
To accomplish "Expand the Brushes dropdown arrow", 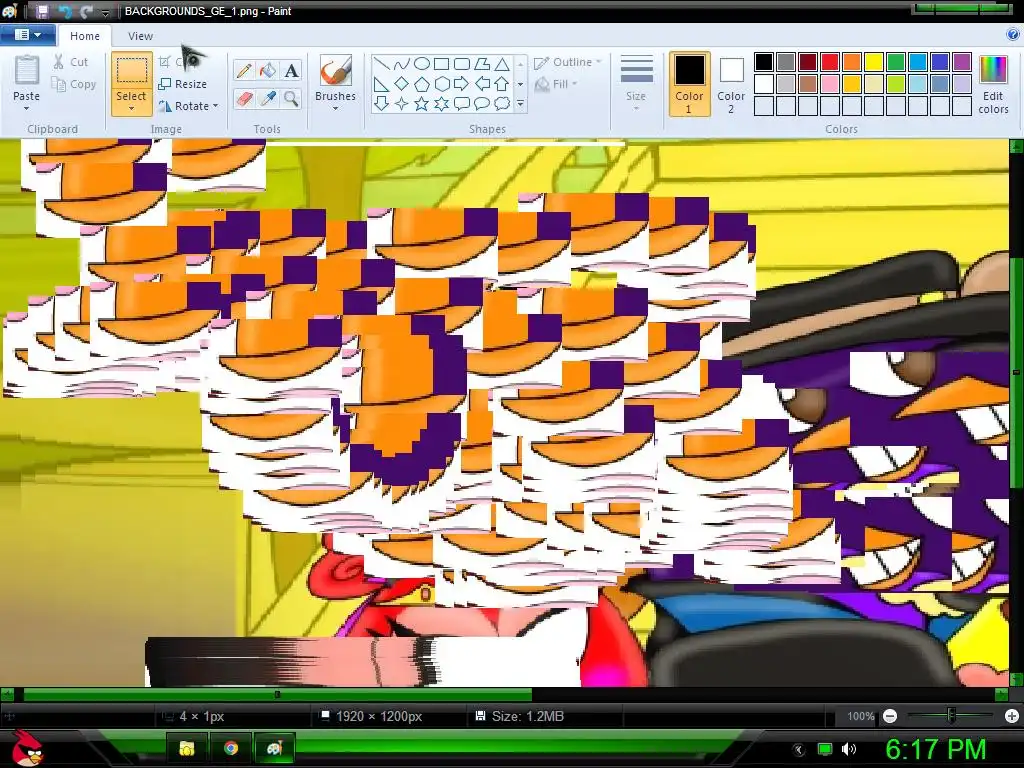I will tap(336, 108).
